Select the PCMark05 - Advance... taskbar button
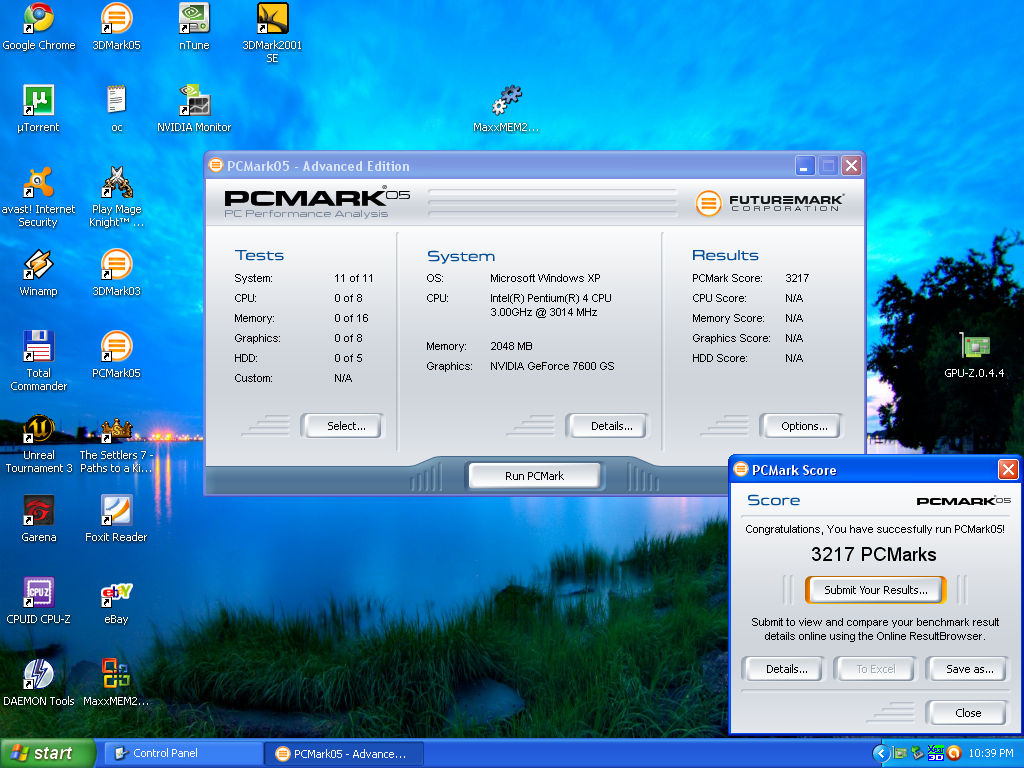 [x=345, y=754]
